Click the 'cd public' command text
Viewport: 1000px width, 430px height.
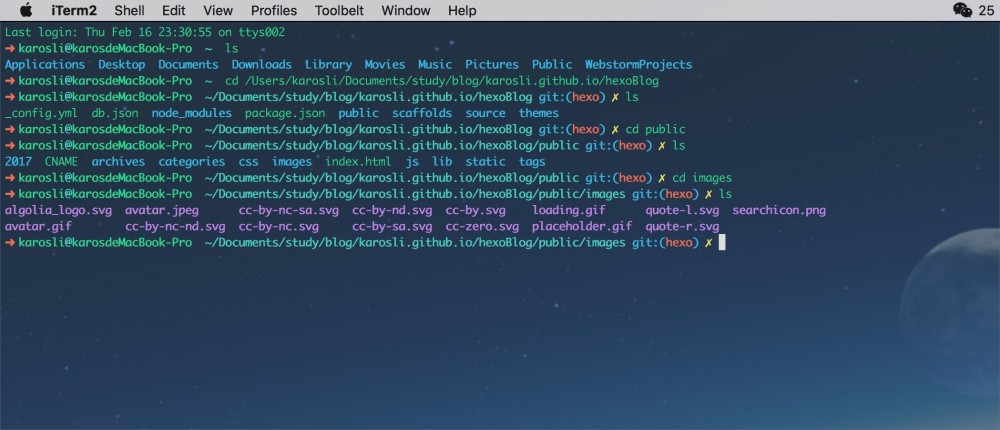pos(655,130)
